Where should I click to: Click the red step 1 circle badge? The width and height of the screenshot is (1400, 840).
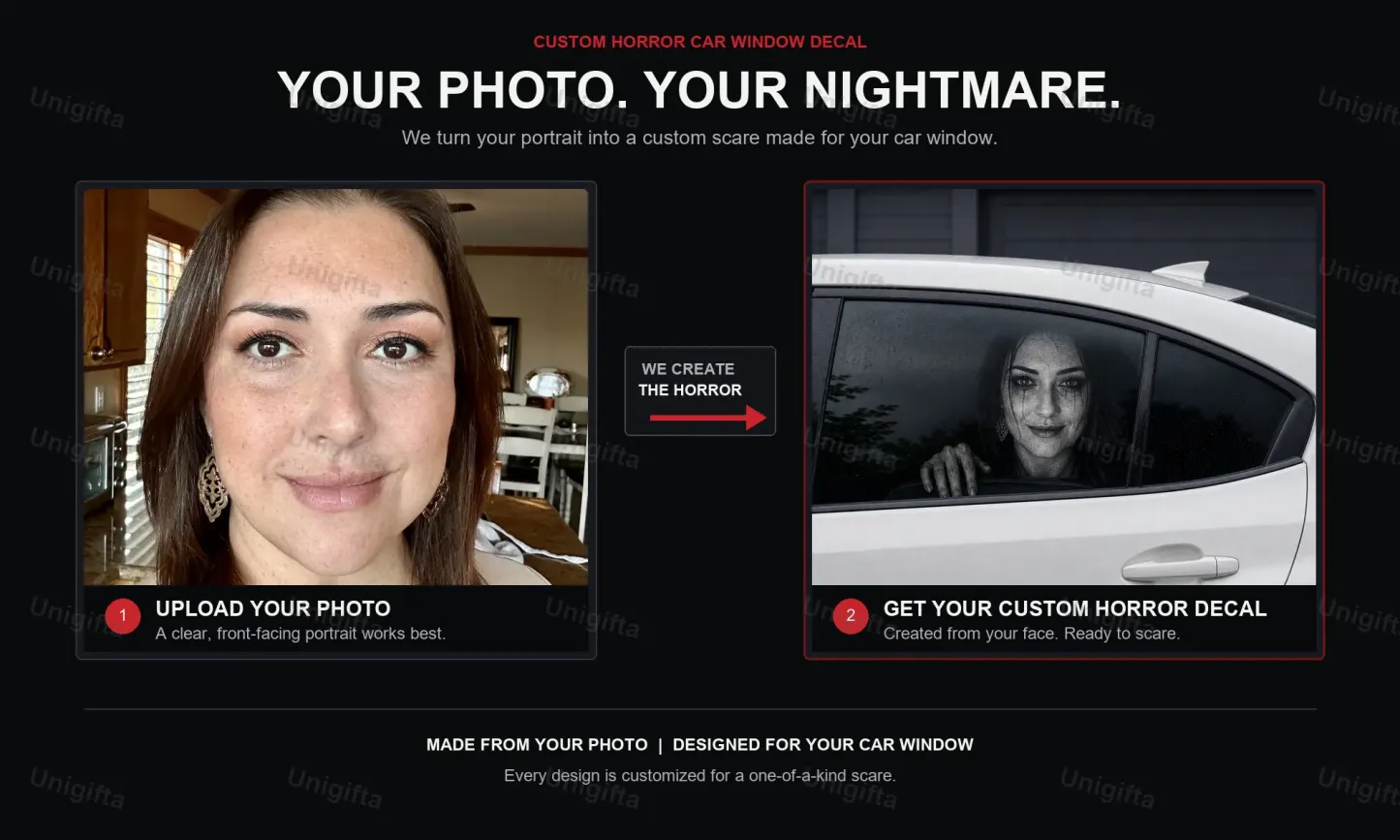point(123,615)
